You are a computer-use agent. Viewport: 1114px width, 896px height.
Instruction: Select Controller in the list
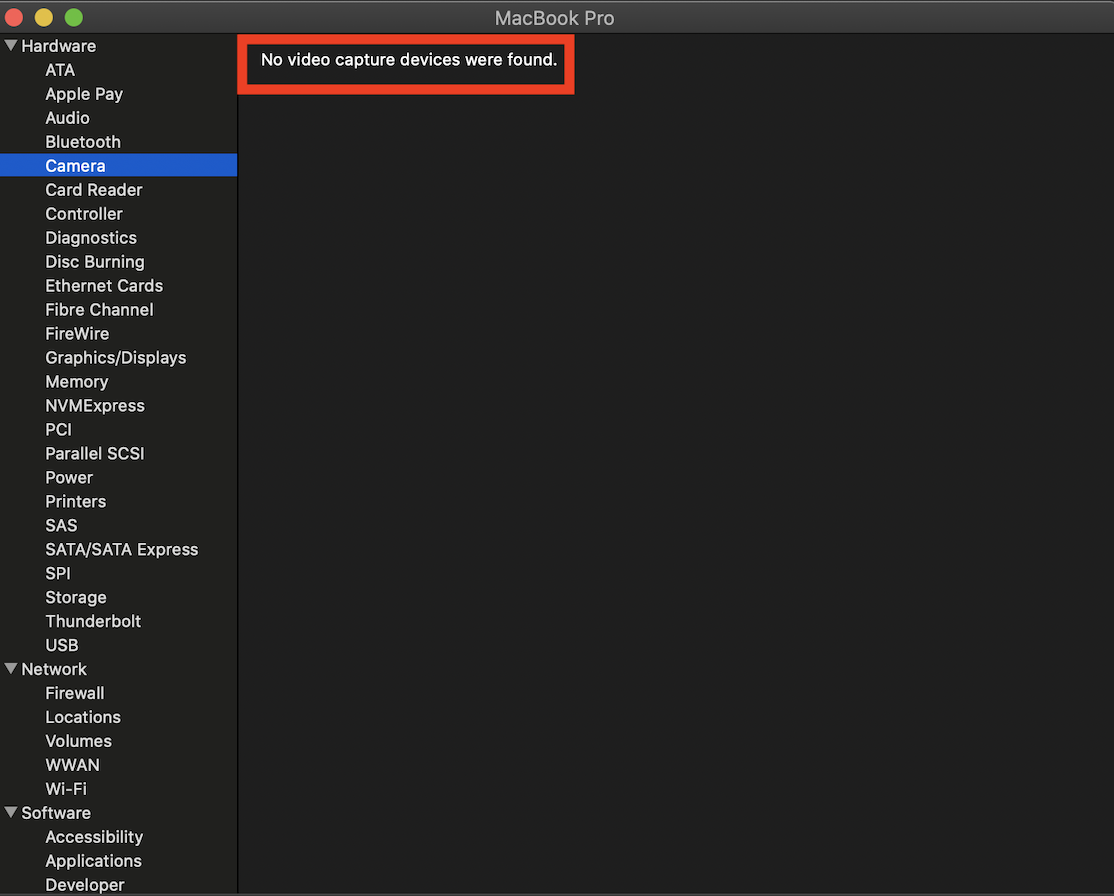pos(84,214)
